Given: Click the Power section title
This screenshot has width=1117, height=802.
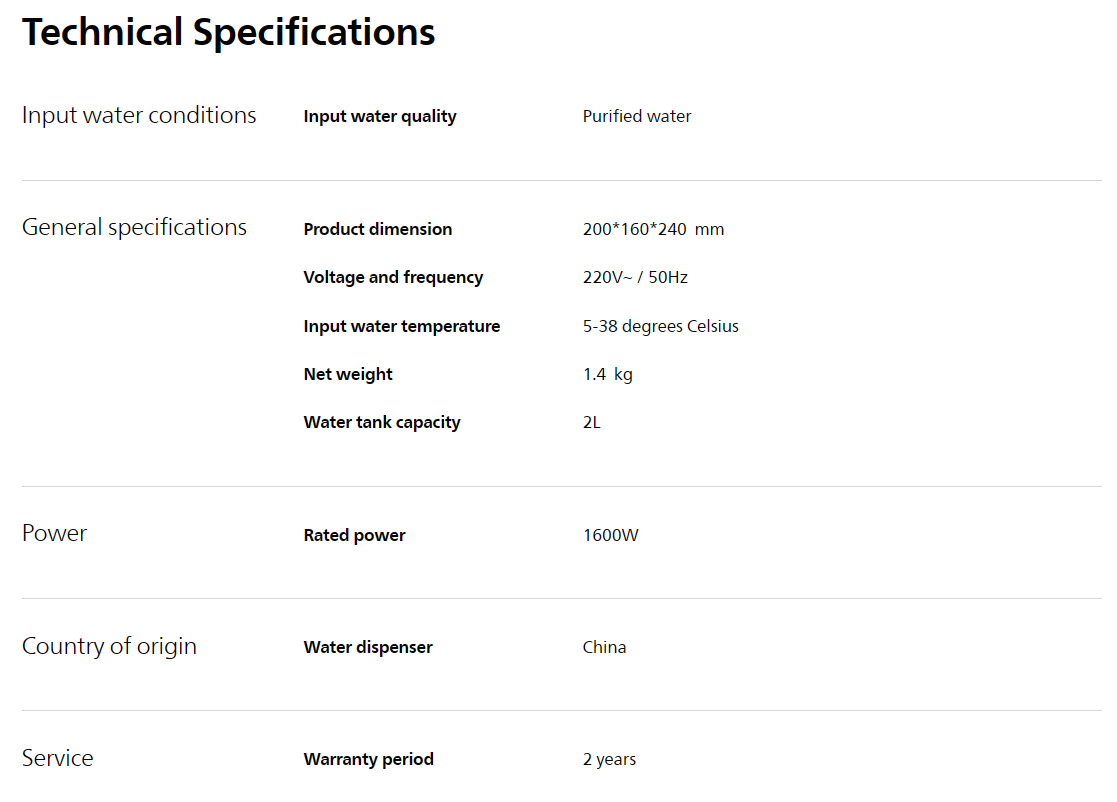Looking at the screenshot, I should pyautogui.click(x=54, y=533).
